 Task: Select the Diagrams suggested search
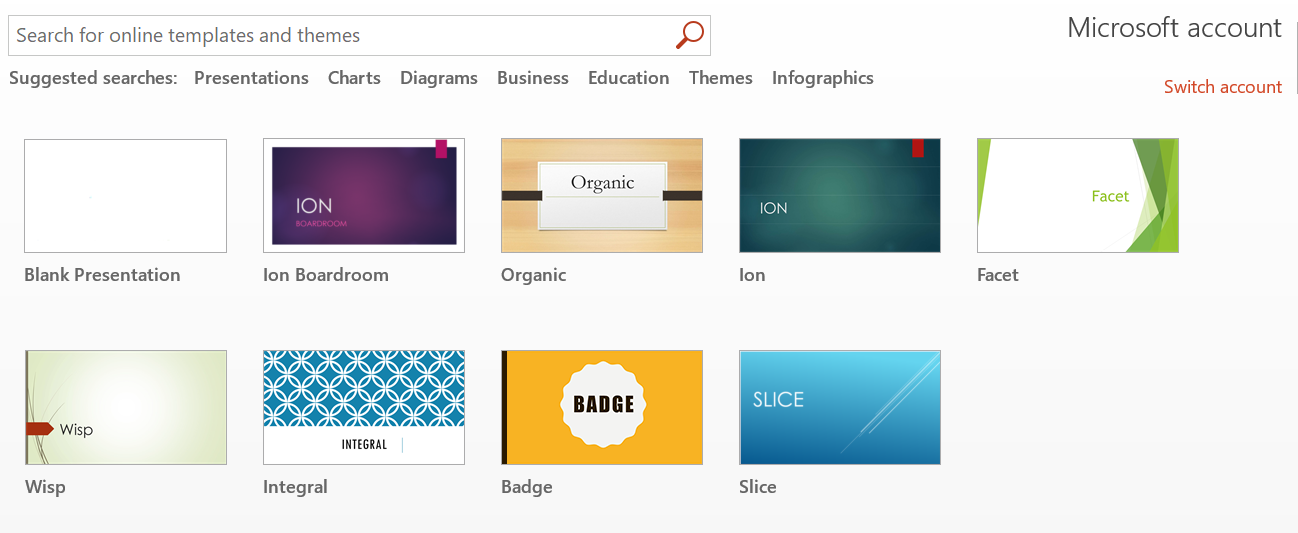point(439,78)
